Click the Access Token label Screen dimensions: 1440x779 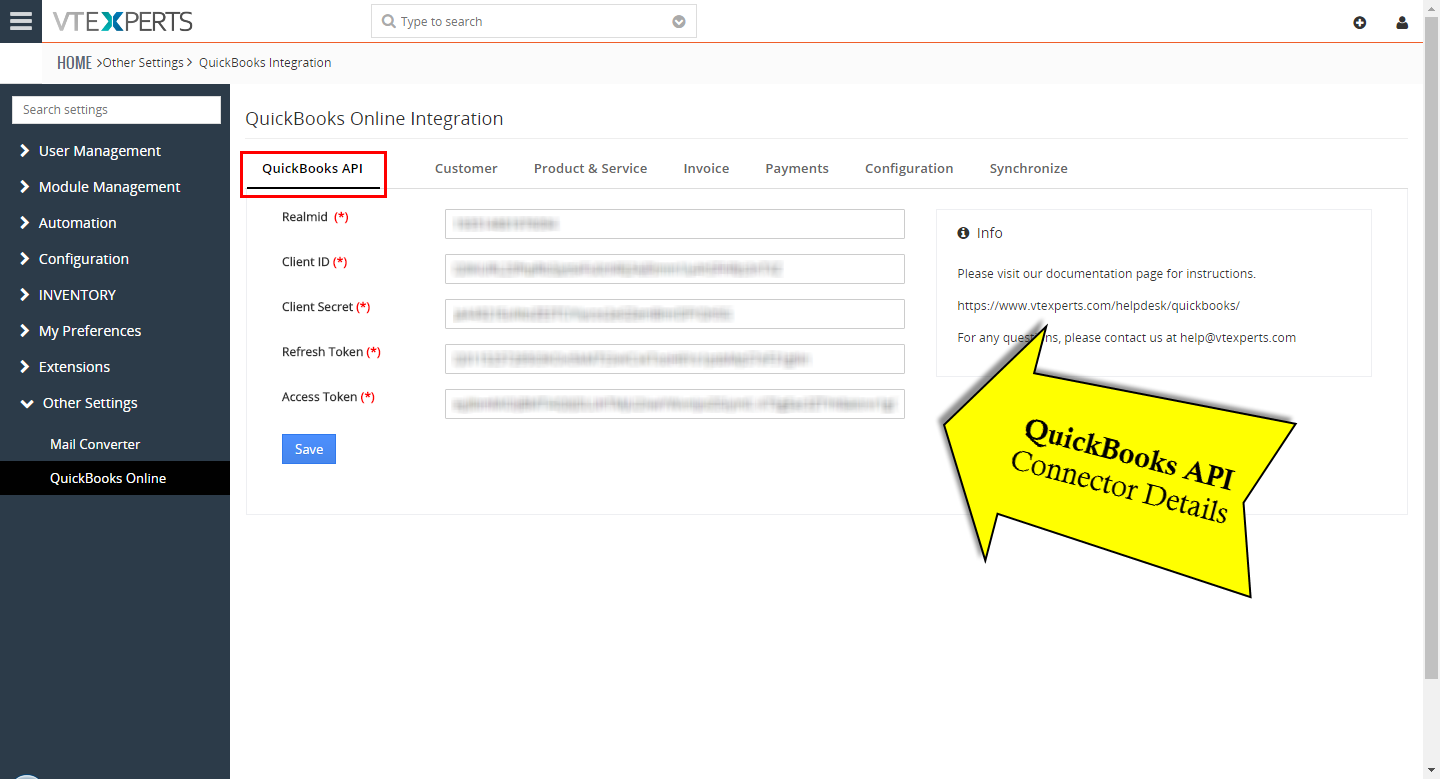tap(319, 397)
